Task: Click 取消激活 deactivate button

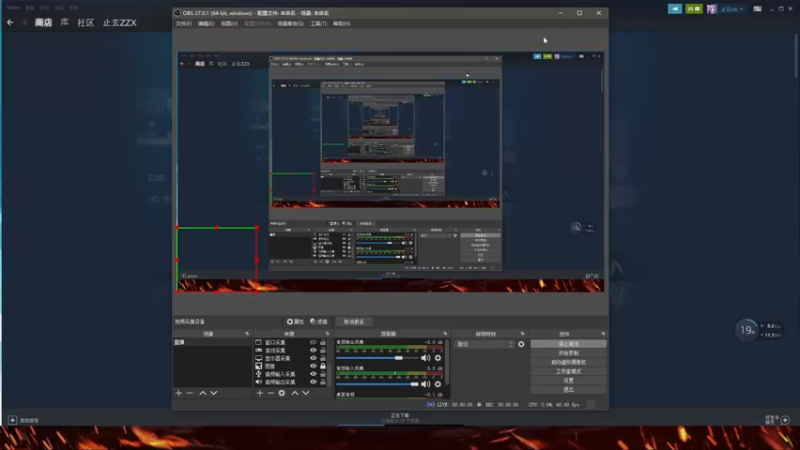Action: pyautogui.click(x=354, y=322)
